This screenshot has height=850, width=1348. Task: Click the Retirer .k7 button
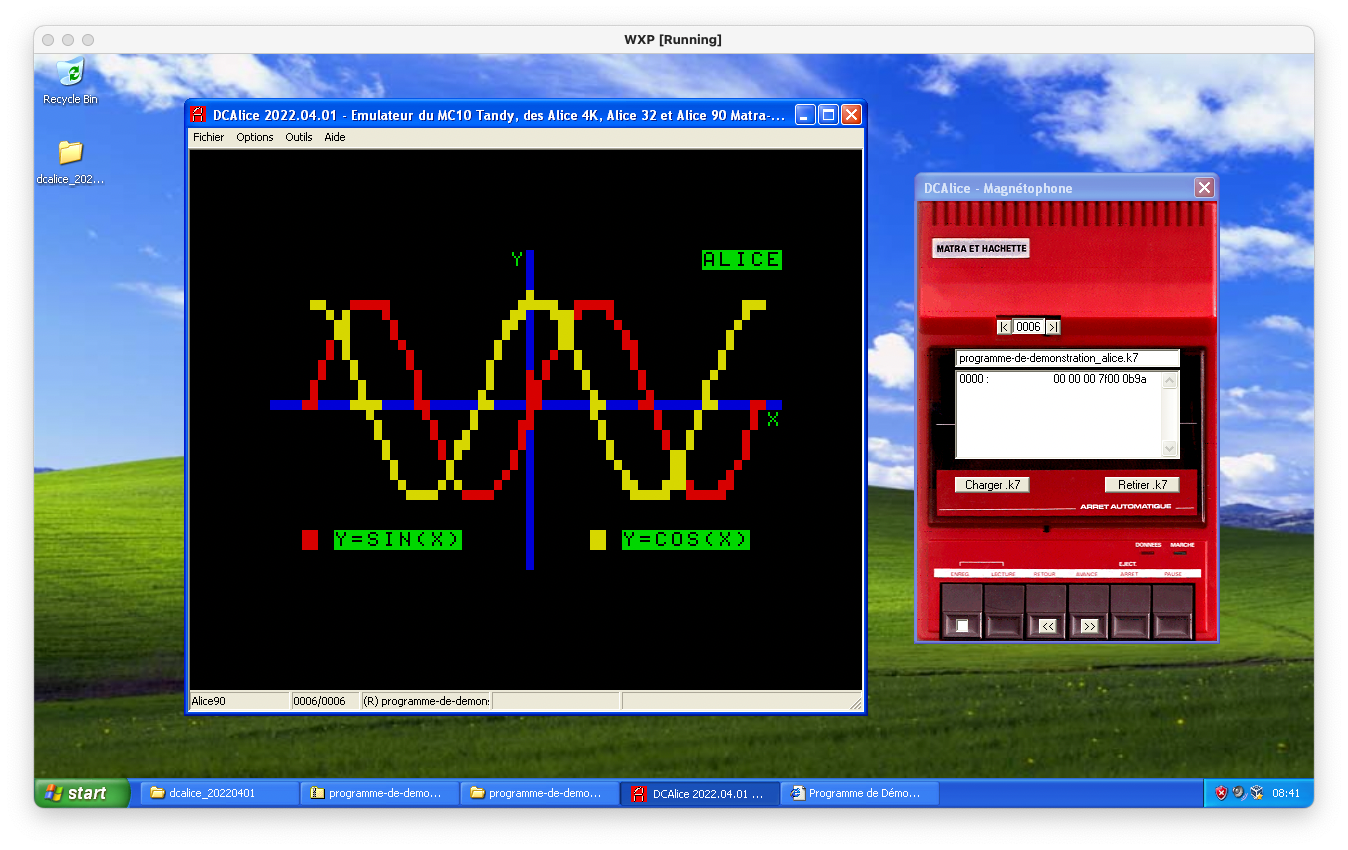click(1142, 485)
